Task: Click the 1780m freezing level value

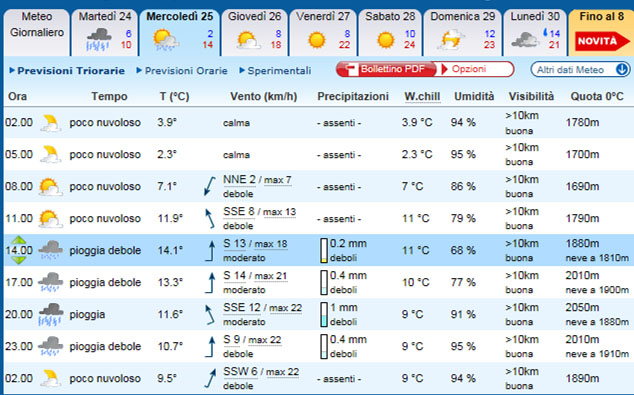Action: click(582, 123)
